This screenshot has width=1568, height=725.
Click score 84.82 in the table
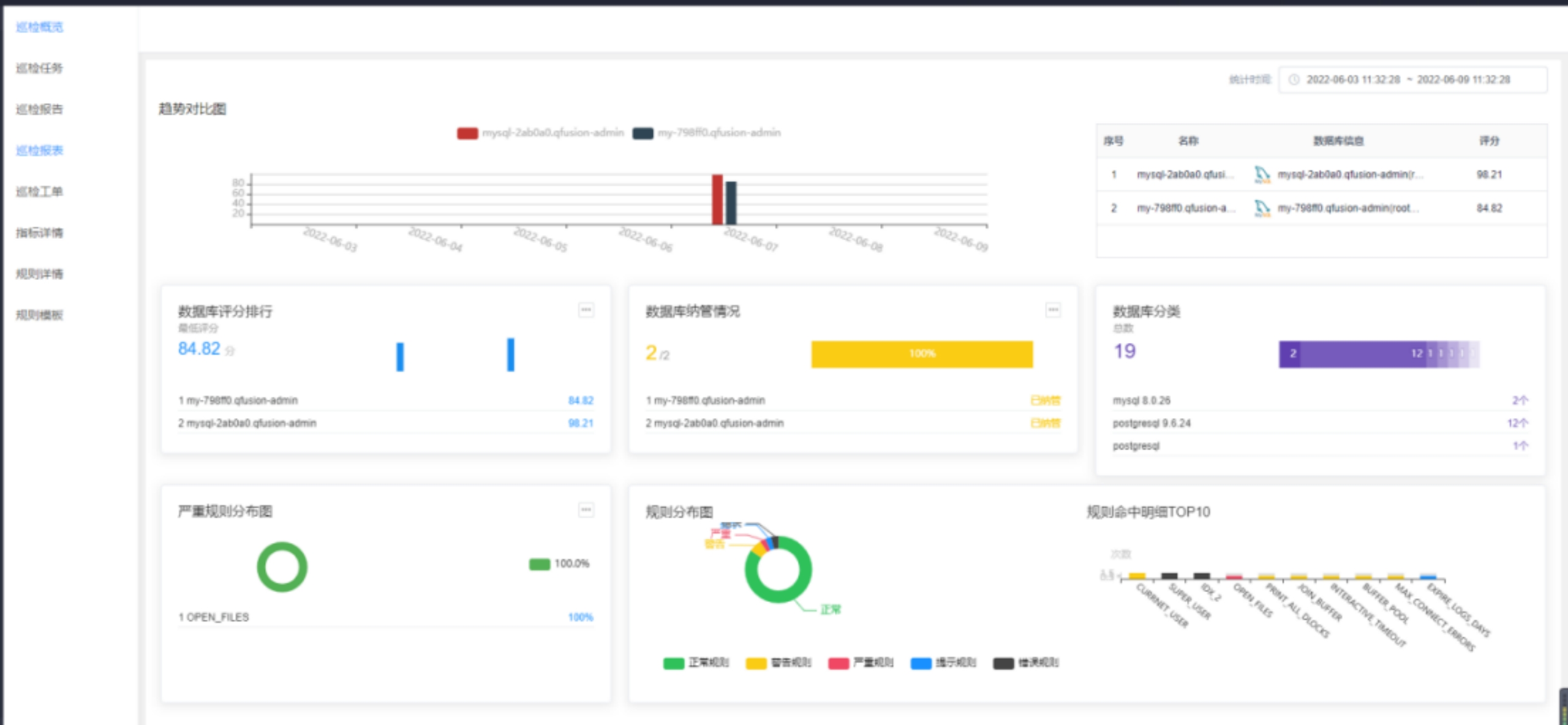(1489, 208)
